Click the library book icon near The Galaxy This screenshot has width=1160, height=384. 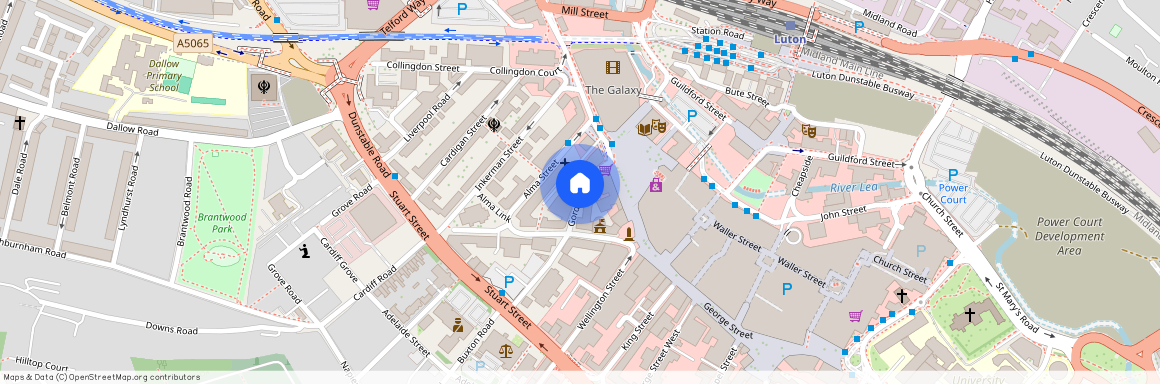pyautogui.click(x=645, y=128)
